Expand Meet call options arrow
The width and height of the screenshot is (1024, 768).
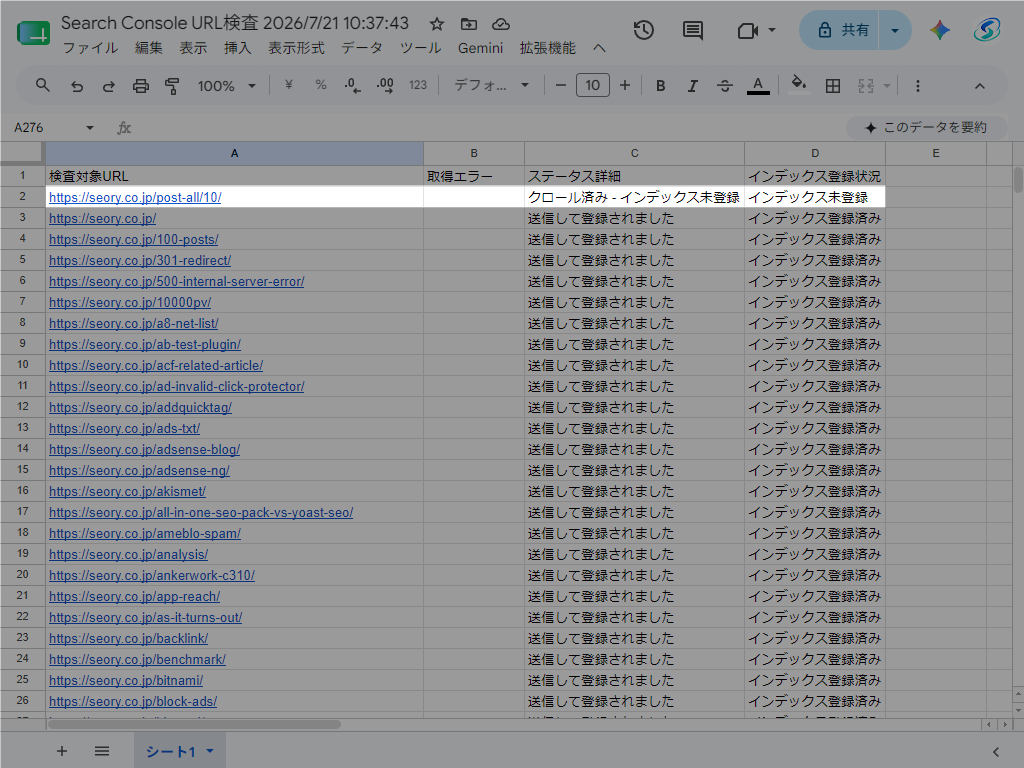(772, 30)
